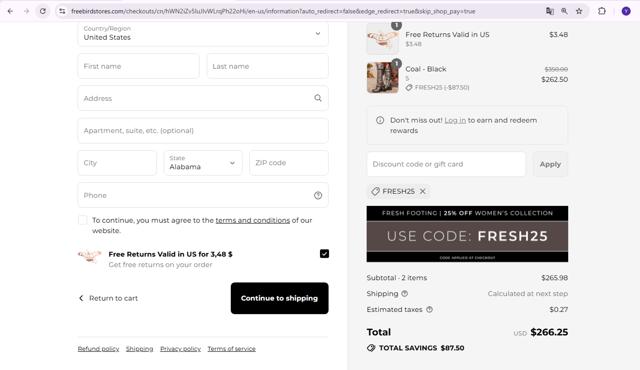Reload the checkout page
Image resolution: width=640 pixels, height=370 pixels.
click(43, 11)
